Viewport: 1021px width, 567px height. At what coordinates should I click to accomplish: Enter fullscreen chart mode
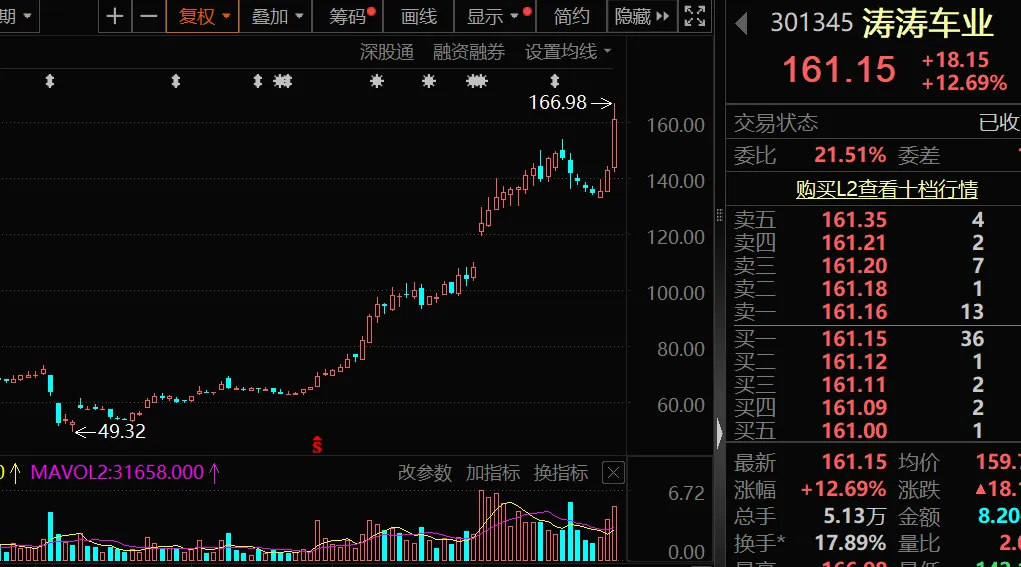pos(693,16)
